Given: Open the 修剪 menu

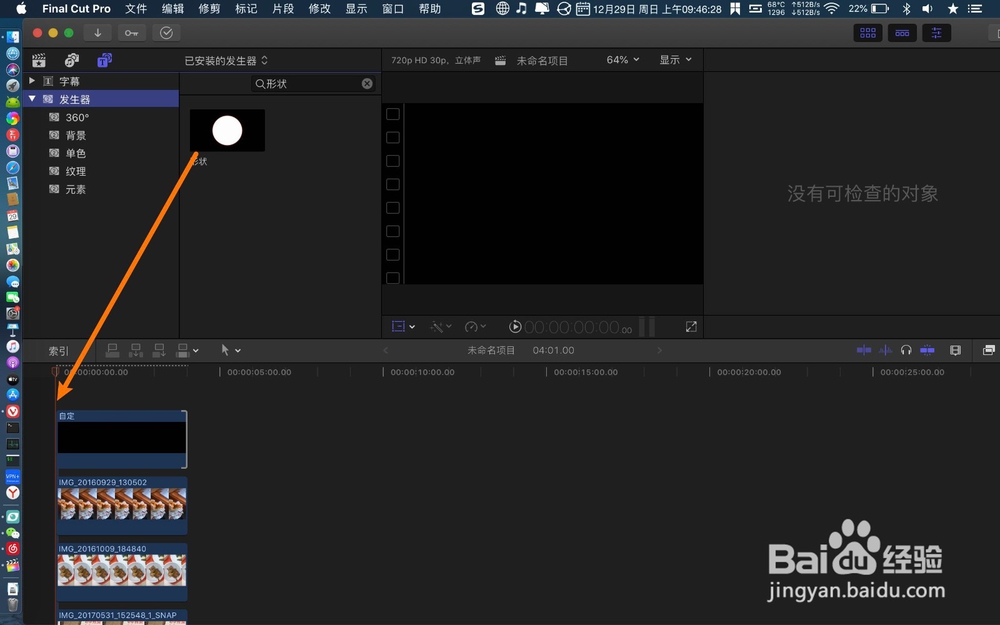Looking at the screenshot, I should (209, 8).
